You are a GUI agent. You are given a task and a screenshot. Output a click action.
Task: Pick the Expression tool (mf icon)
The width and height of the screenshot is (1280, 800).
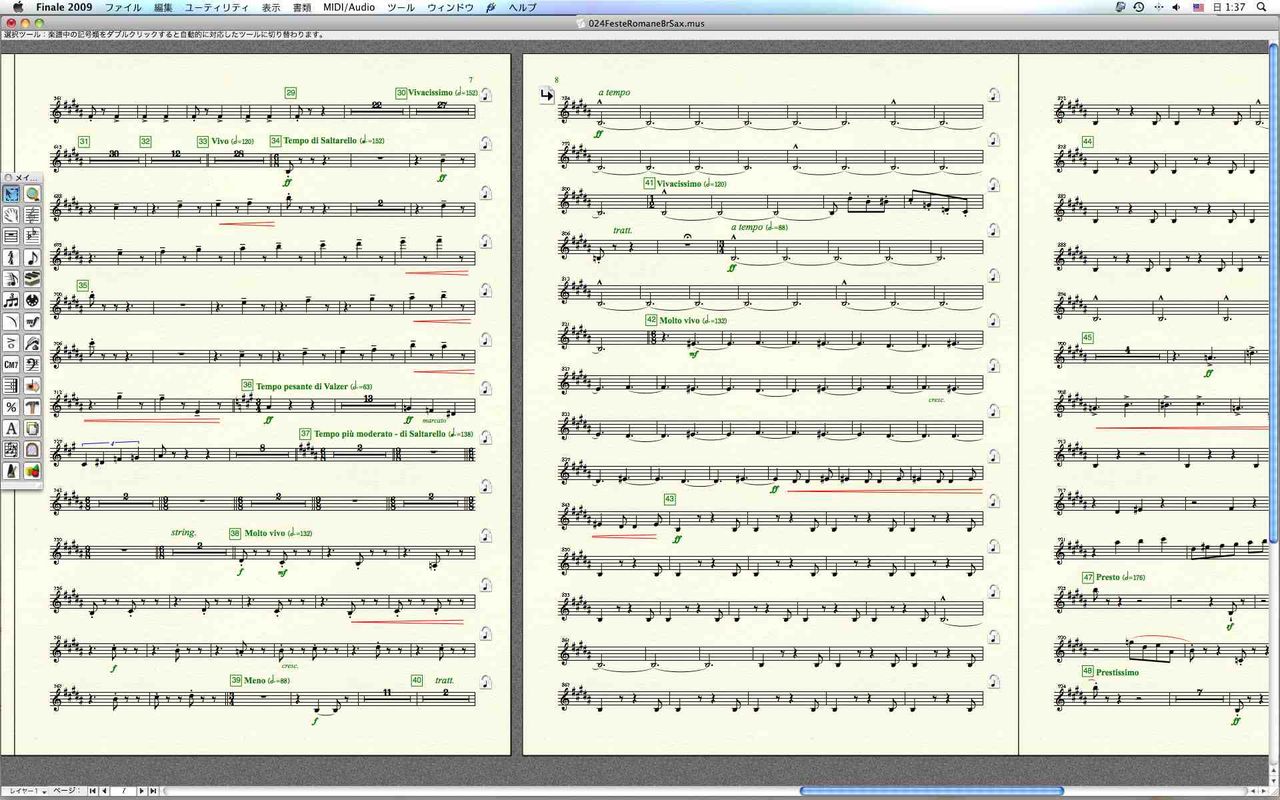coord(33,322)
